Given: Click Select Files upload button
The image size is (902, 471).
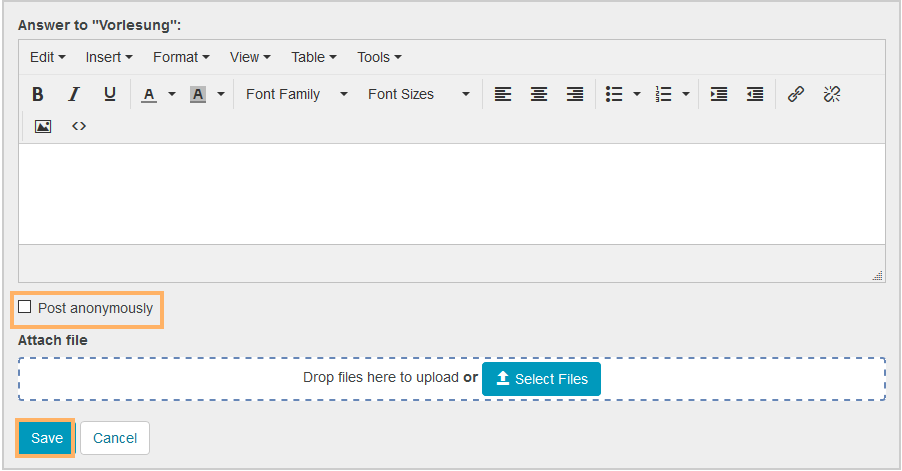Looking at the screenshot, I should pyautogui.click(x=541, y=379).
